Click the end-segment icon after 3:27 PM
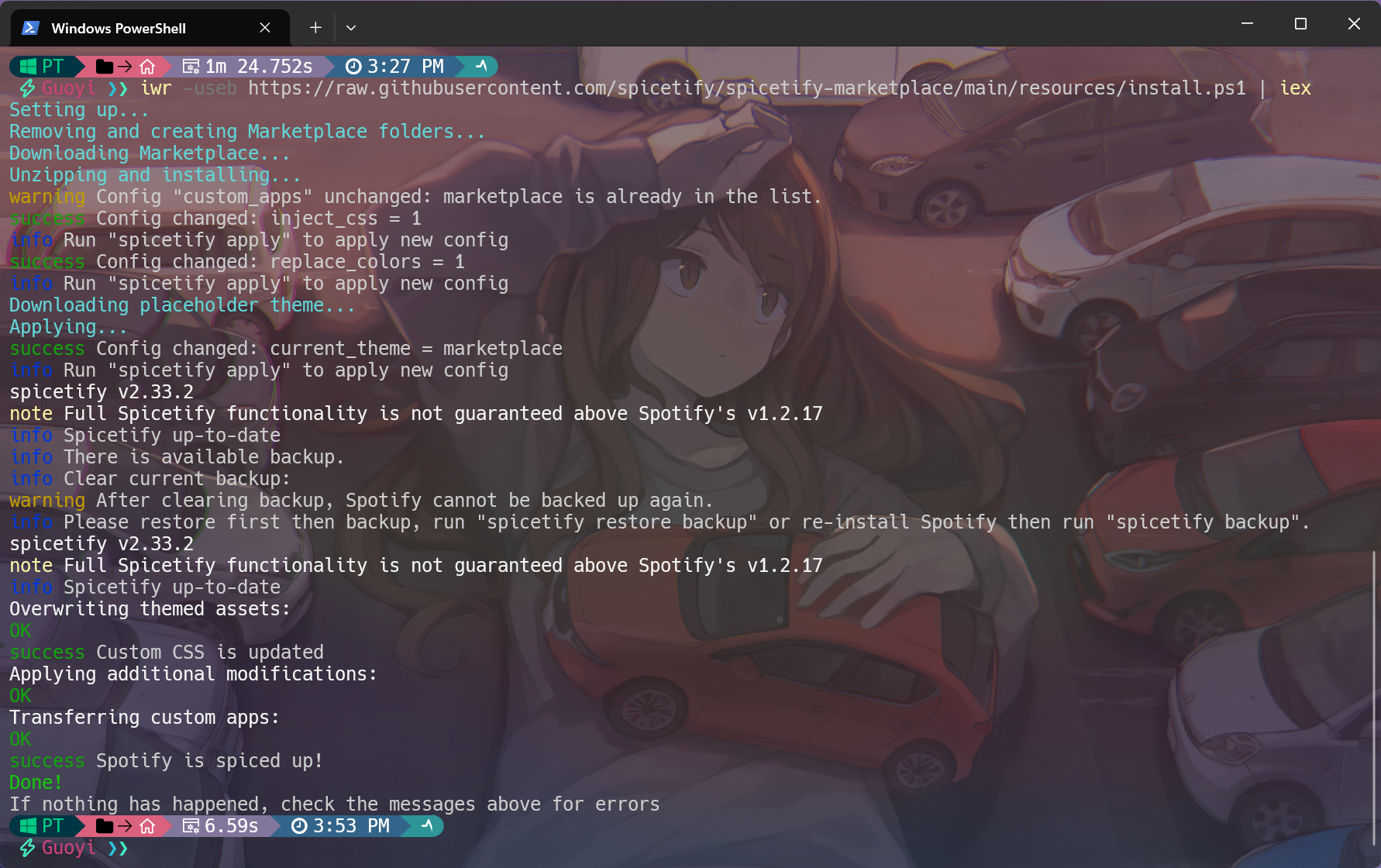This screenshot has width=1381, height=868. [481, 67]
